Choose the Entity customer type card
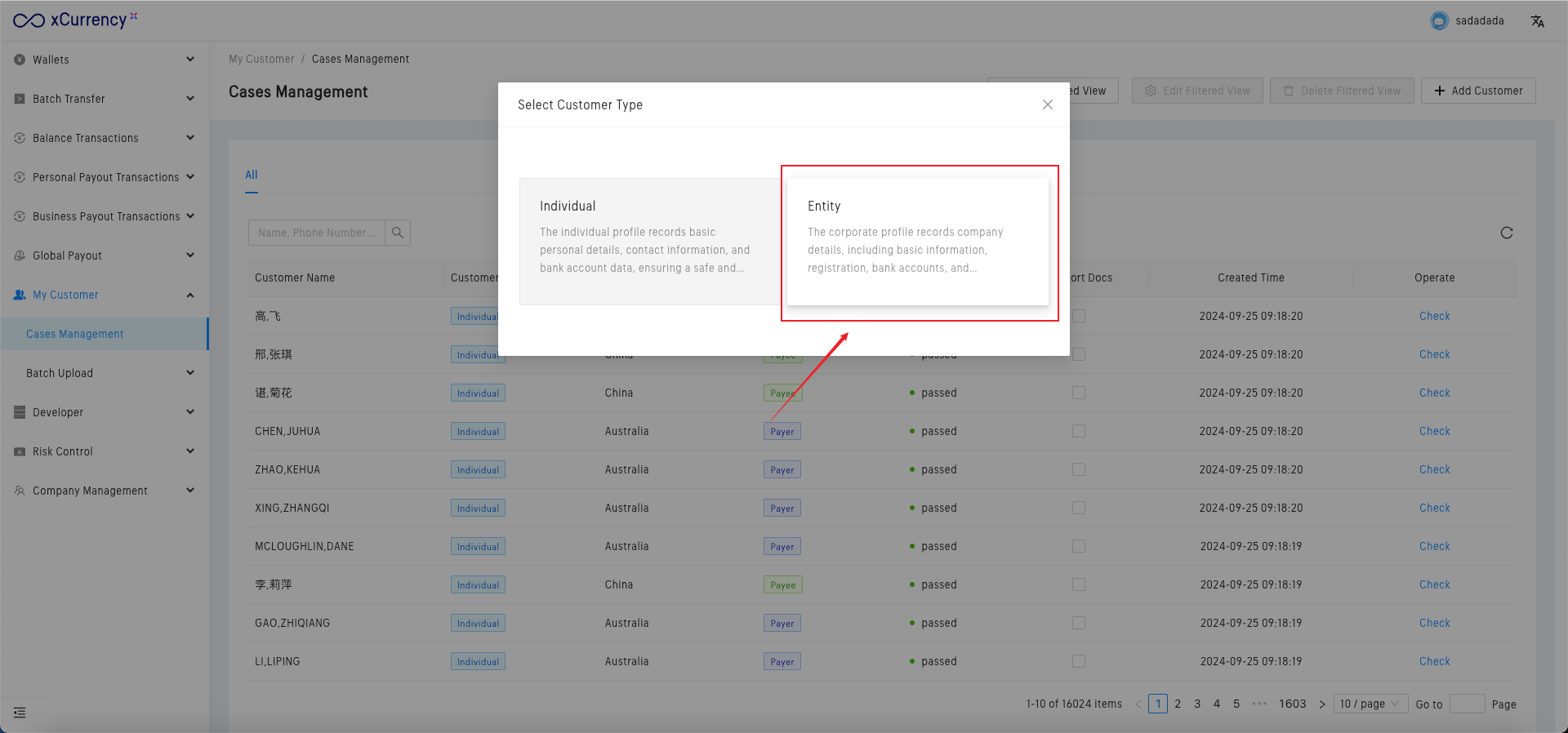Screen dimensions: 1568x733 click(x=917, y=242)
